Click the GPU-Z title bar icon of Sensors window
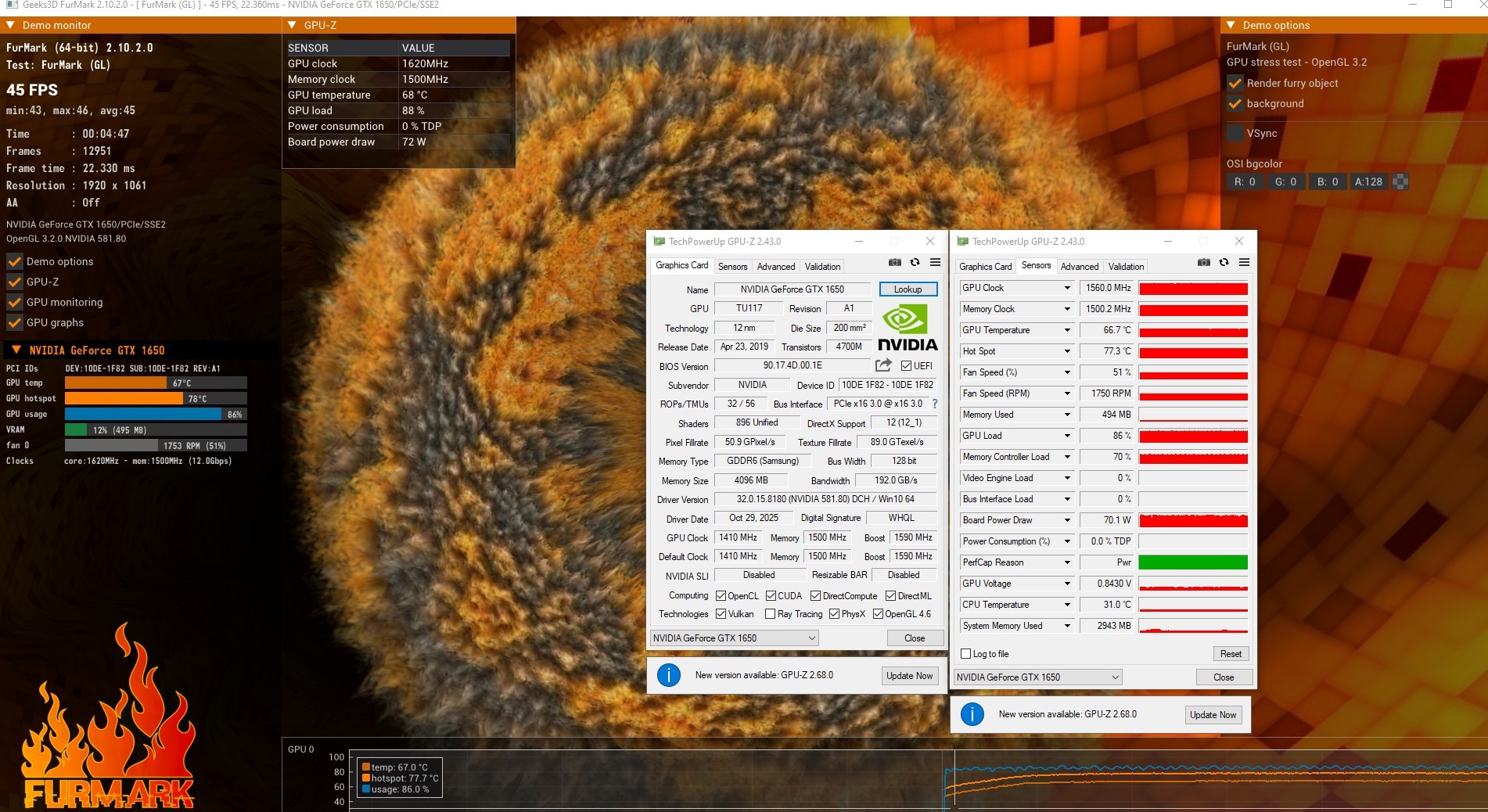1488x812 pixels. click(963, 242)
